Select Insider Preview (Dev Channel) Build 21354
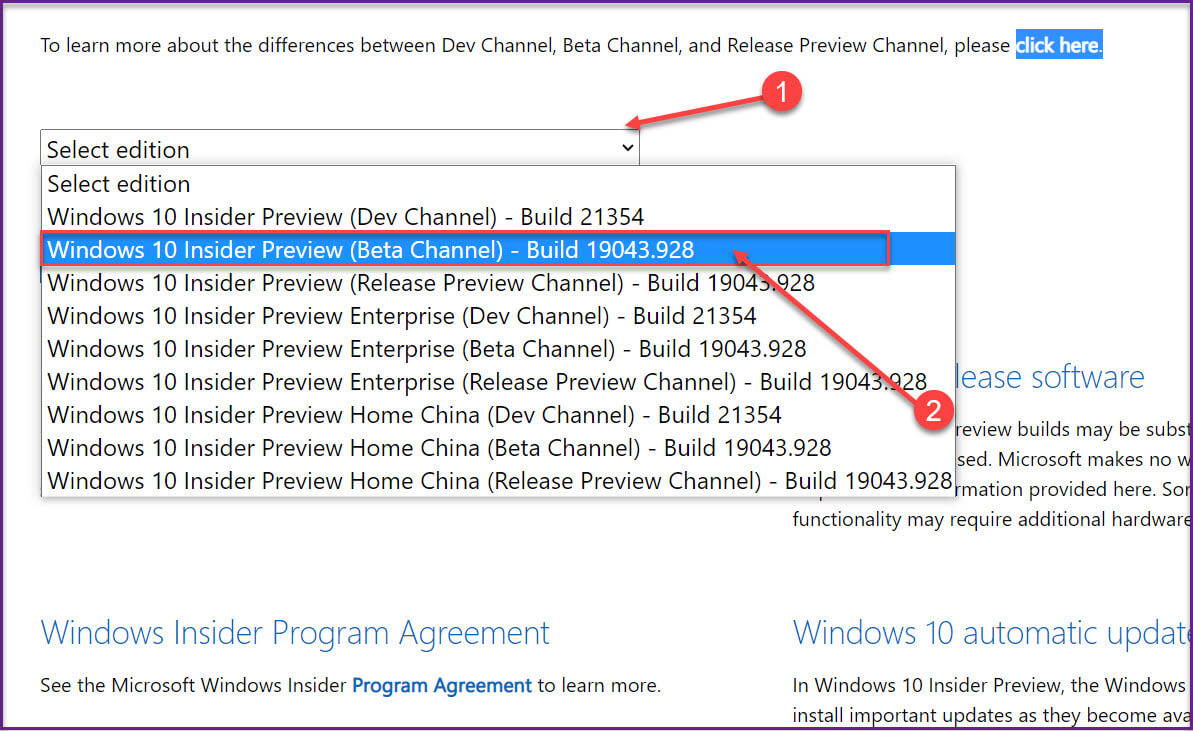The image size is (1193, 731). (x=498, y=217)
